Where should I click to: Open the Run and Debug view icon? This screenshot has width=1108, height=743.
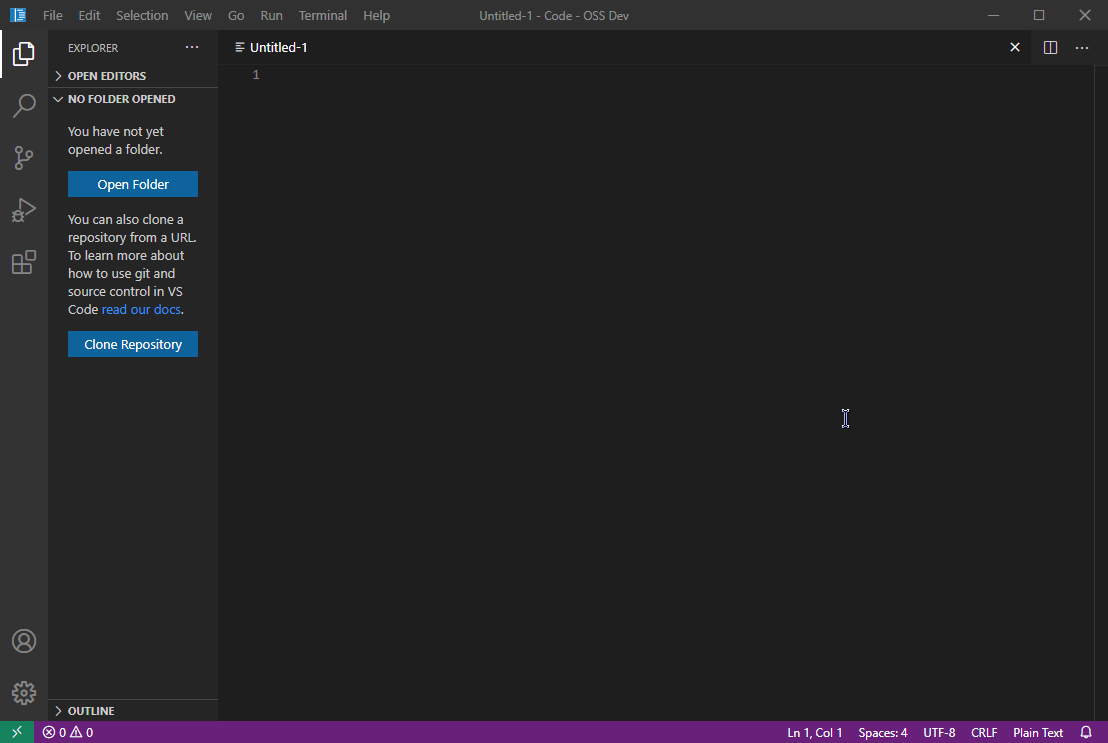pyautogui.click(x=23, y=210)
